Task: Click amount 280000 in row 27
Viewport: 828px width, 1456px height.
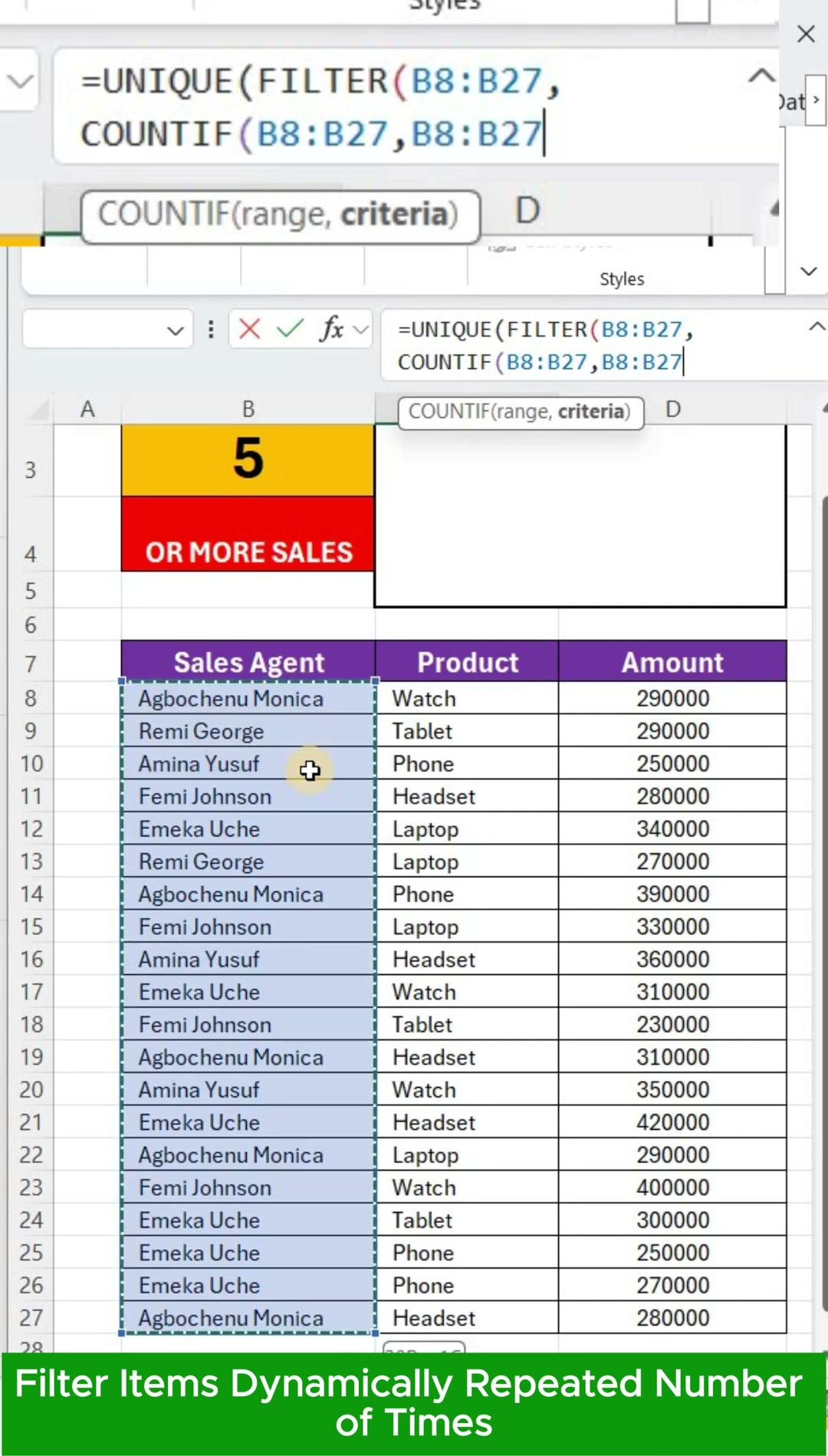Action: click(672, 1318)
